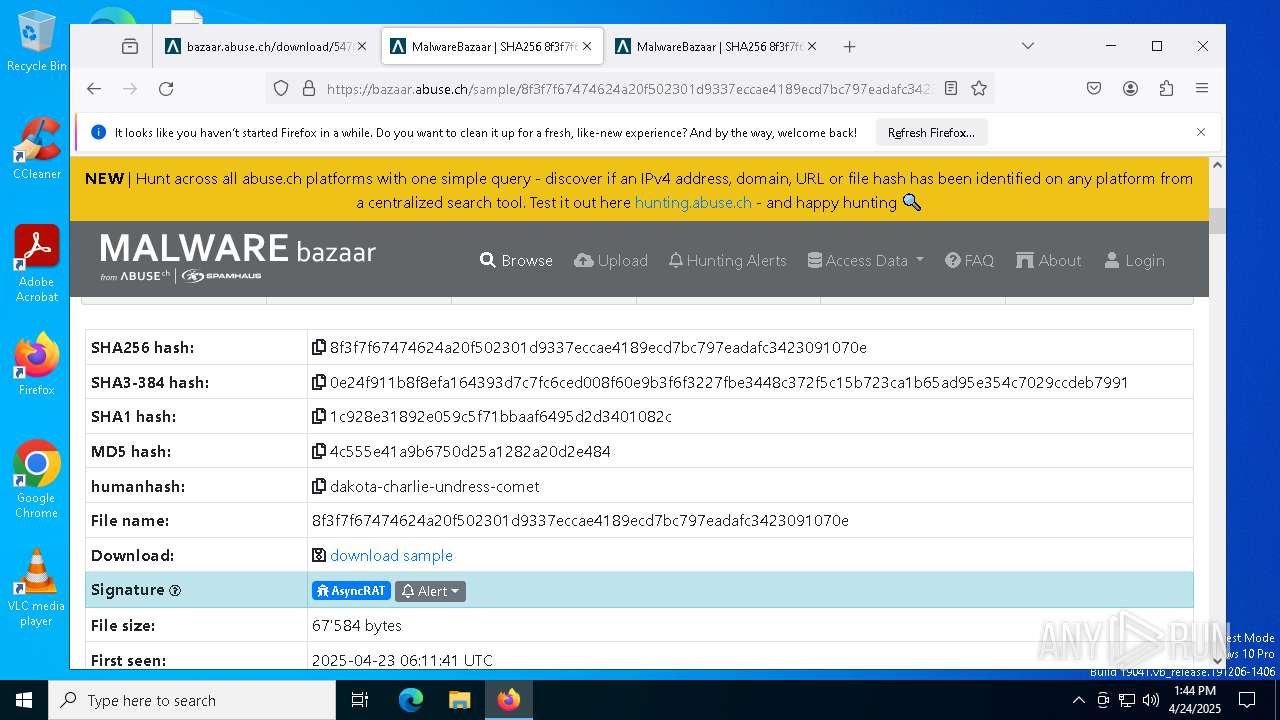Click the Login link
1280x720 pixels.
click(1135, 260)
